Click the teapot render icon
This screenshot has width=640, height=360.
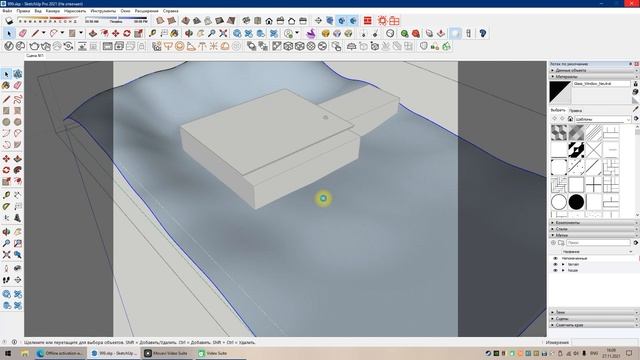(x=34, y=46)
